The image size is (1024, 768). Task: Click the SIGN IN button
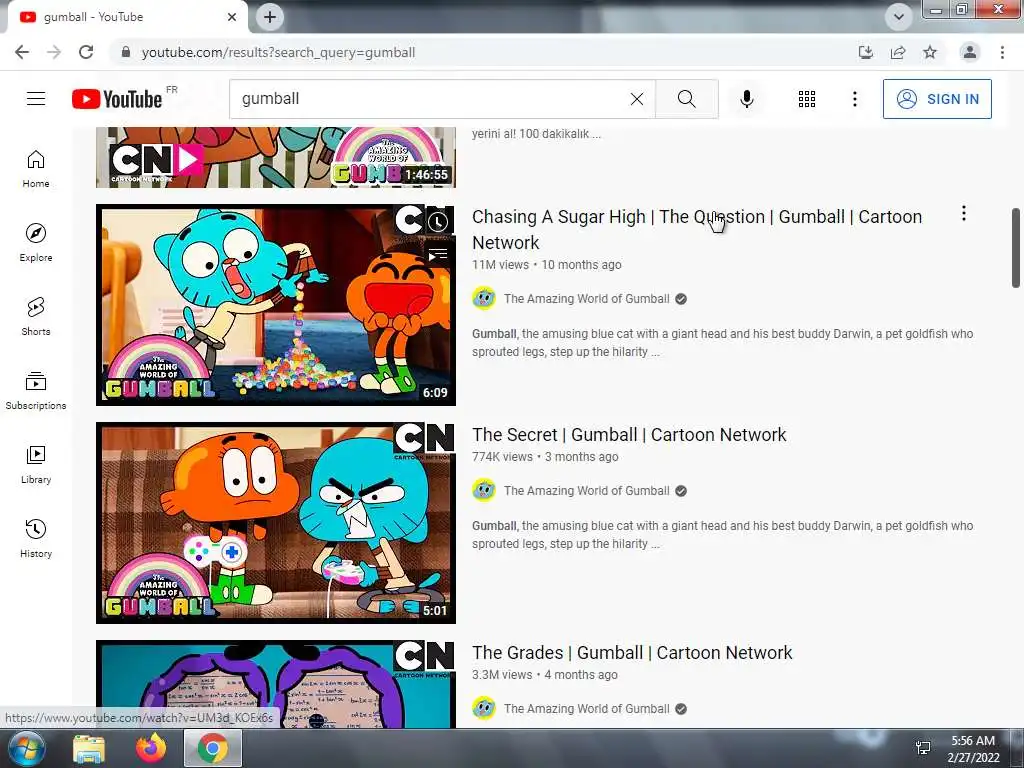937,99
